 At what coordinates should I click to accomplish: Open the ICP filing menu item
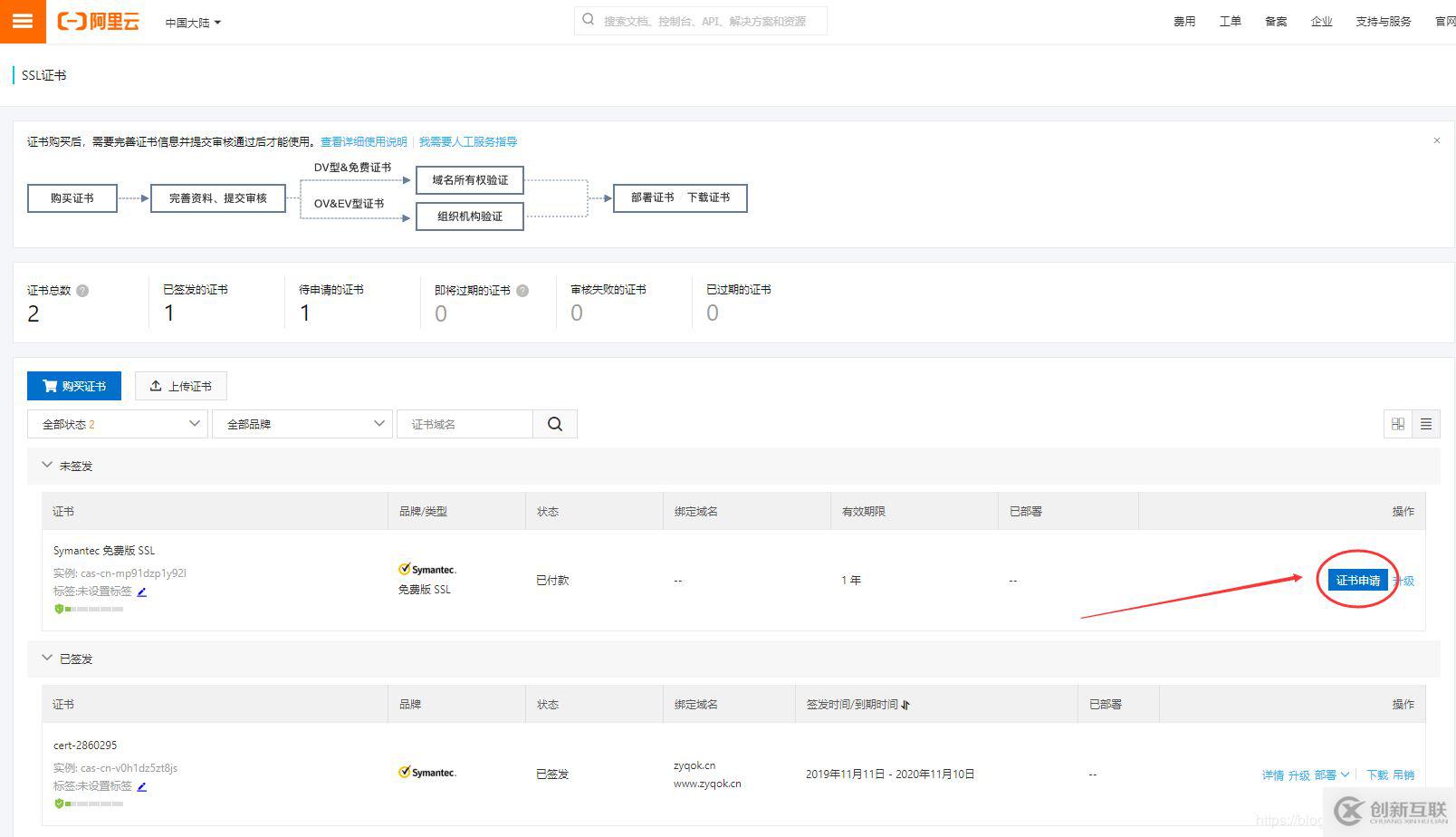pyautogui.click(x=1276, y=22)
